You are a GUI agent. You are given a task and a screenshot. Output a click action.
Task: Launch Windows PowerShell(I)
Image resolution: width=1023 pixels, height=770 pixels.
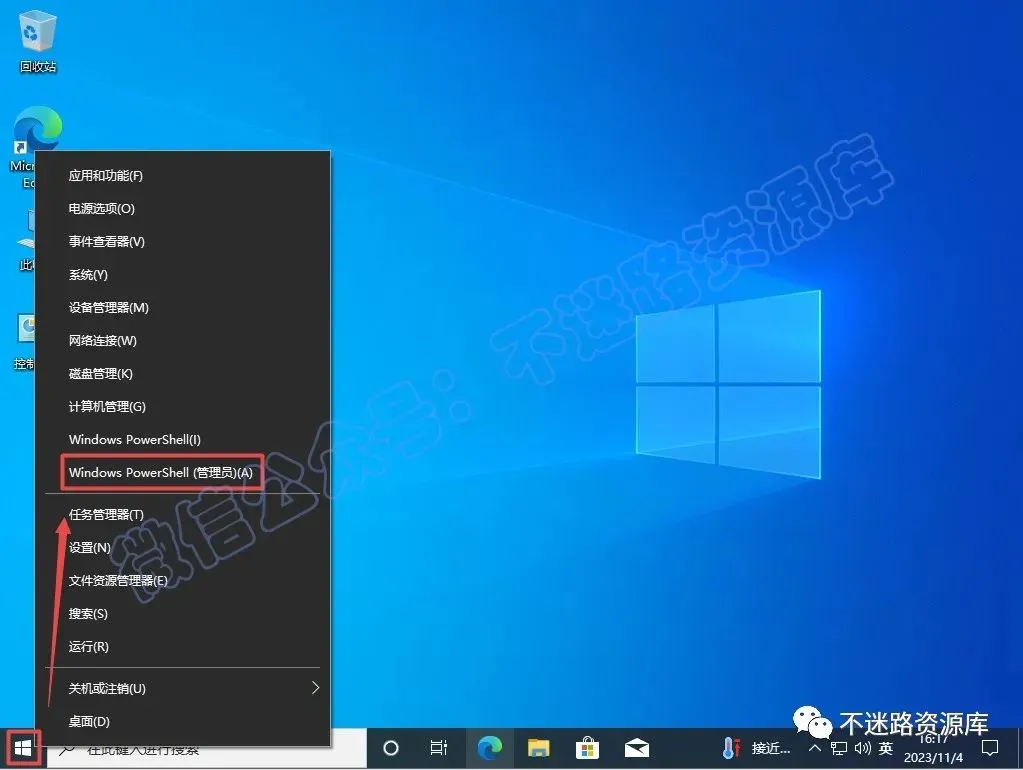coord(183,440)
